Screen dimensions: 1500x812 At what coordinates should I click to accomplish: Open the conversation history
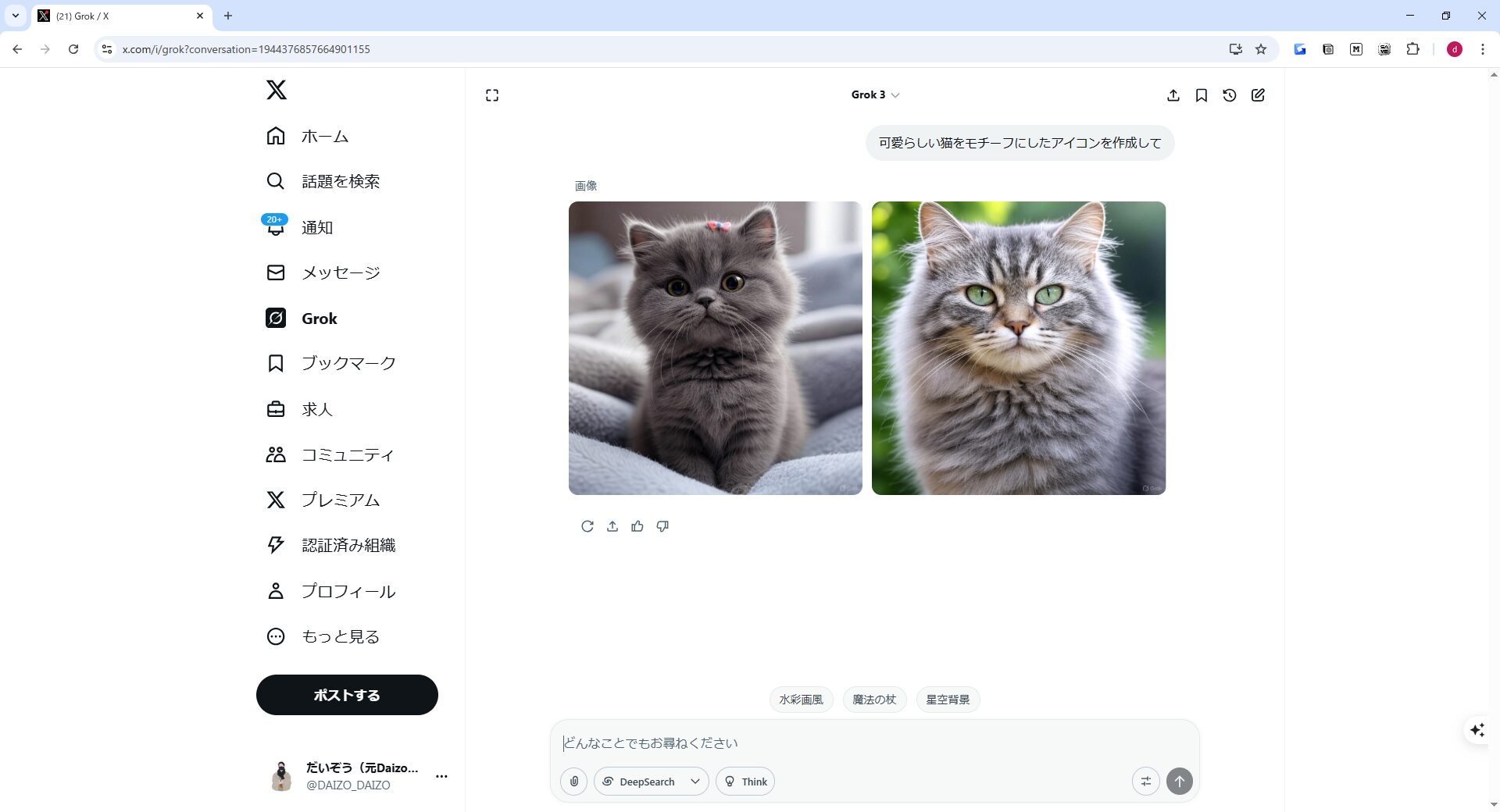tap(1230, 94)
